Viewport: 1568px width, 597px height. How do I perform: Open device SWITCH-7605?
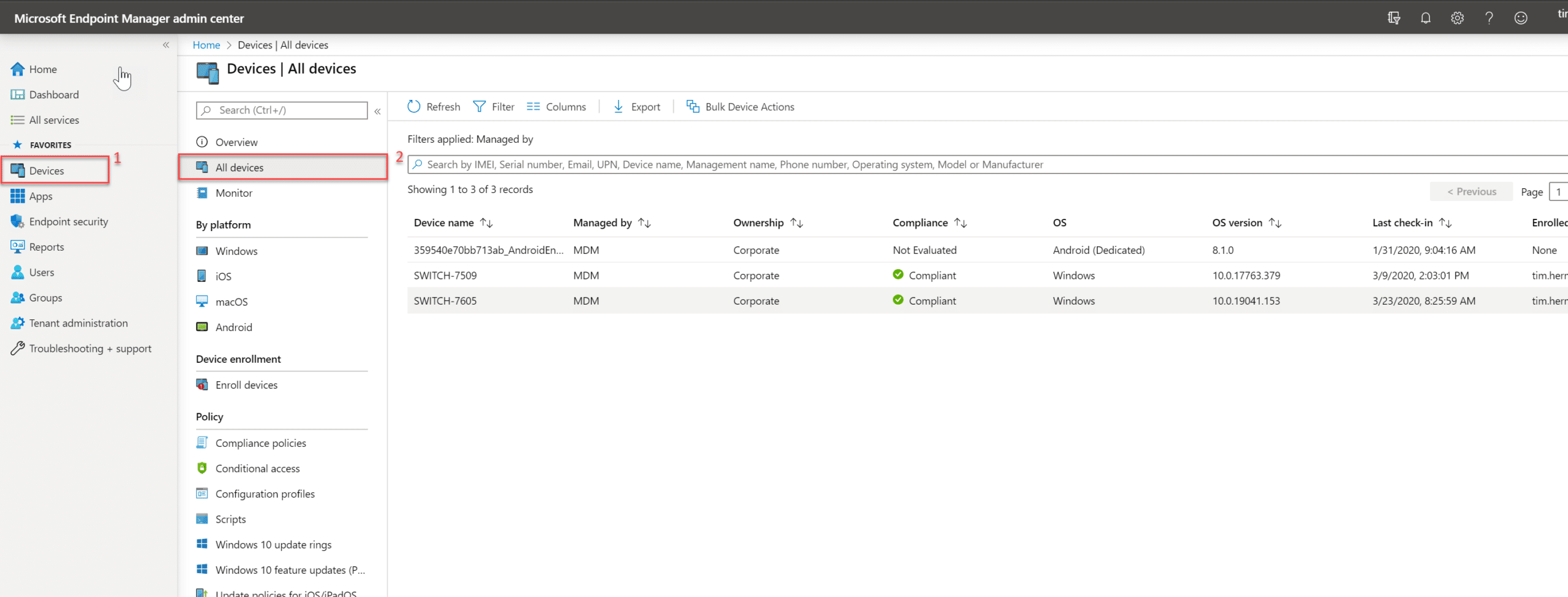(x=445, y=301)
